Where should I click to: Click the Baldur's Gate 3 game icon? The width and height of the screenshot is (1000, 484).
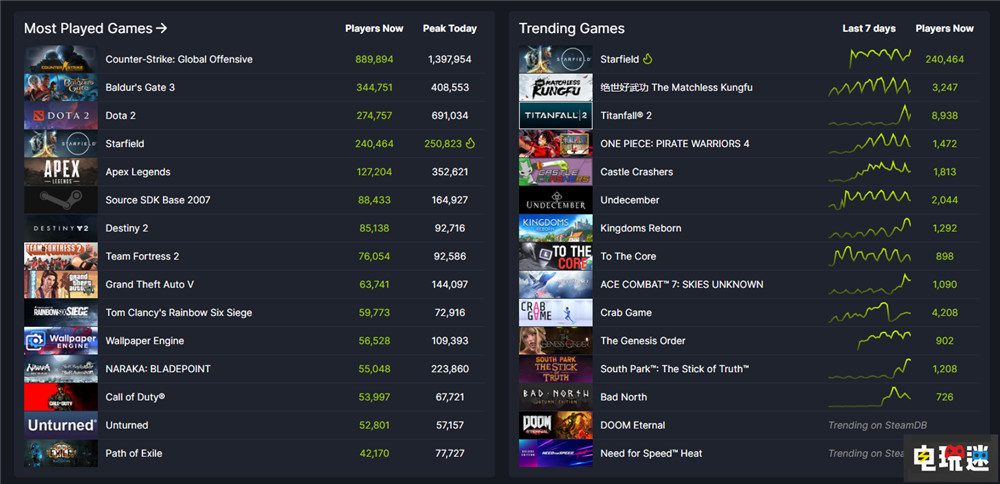tap(60, 88)
